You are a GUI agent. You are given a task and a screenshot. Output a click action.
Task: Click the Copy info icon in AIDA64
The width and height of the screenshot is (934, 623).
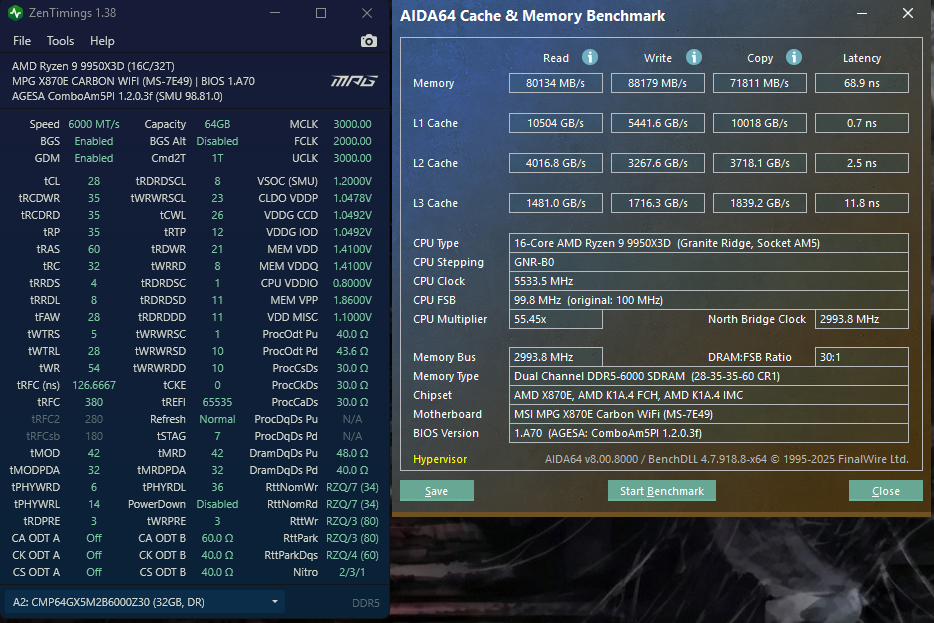pos(793,57)
